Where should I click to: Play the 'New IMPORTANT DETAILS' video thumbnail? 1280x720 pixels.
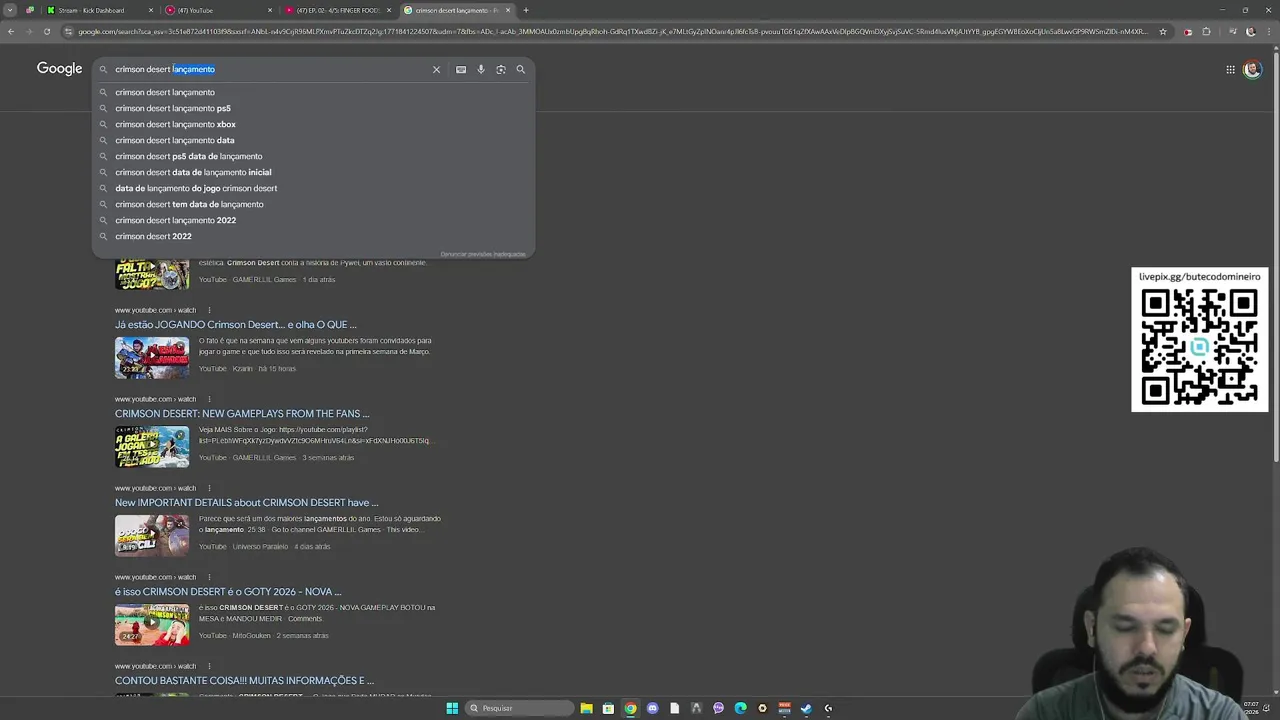pos(152,535)
